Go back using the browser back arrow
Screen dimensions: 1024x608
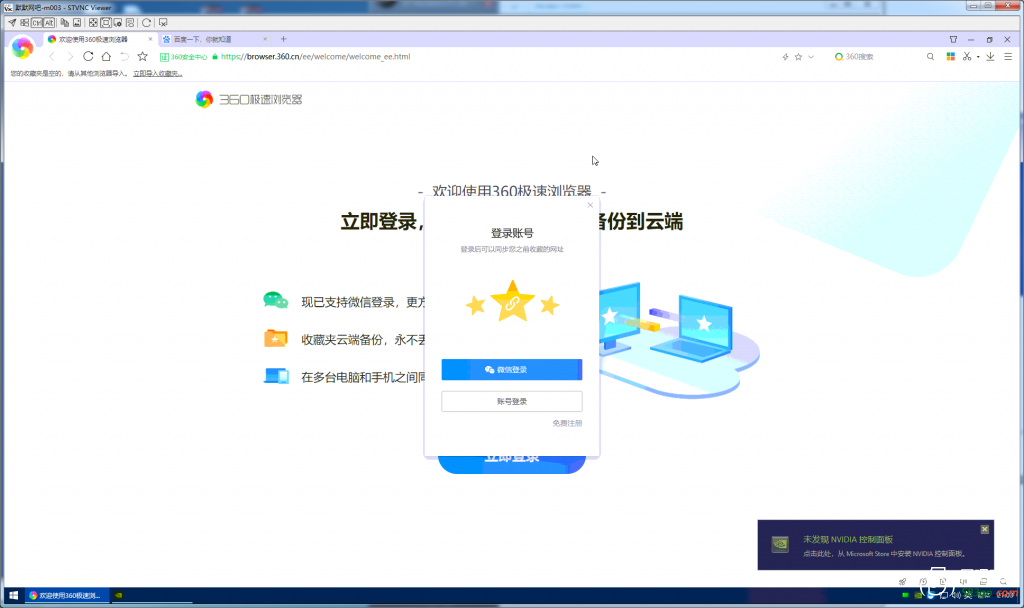[x=52, y=57]
